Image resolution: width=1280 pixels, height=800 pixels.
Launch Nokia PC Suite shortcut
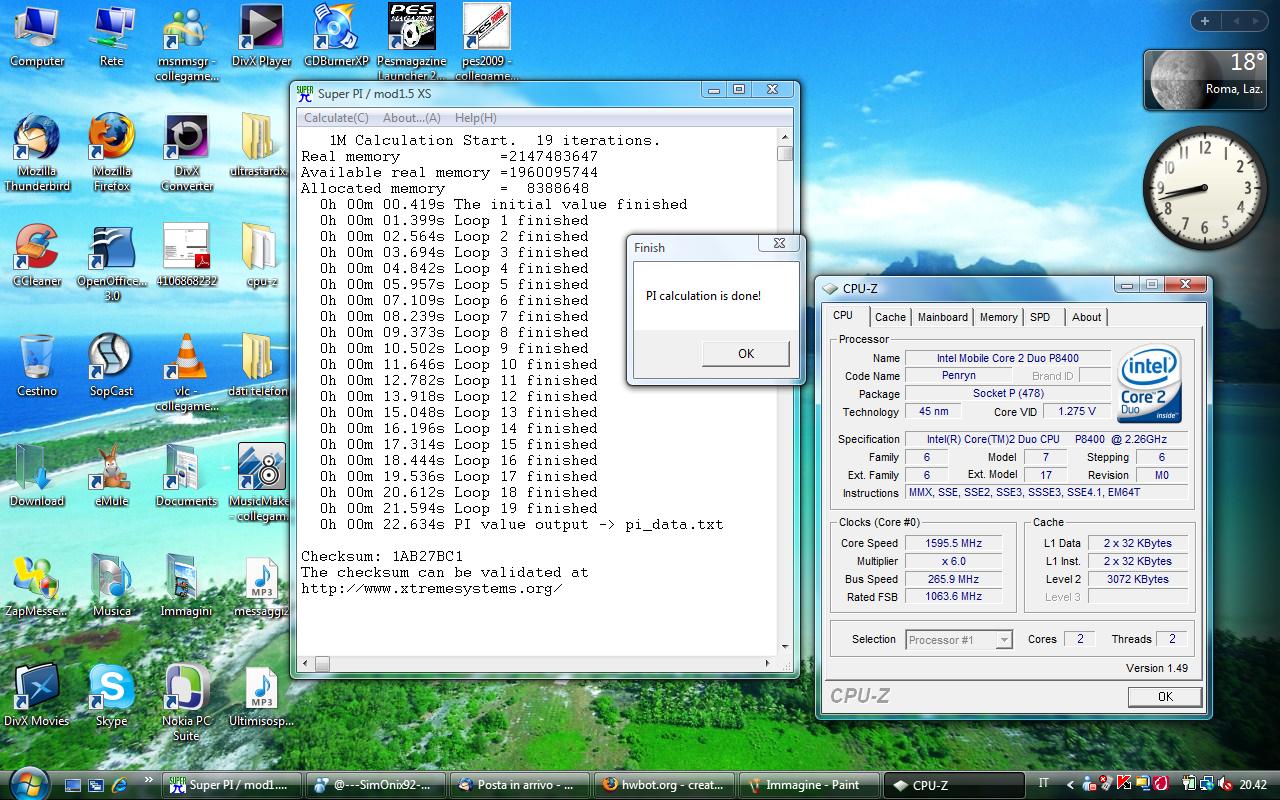point(187,702)
